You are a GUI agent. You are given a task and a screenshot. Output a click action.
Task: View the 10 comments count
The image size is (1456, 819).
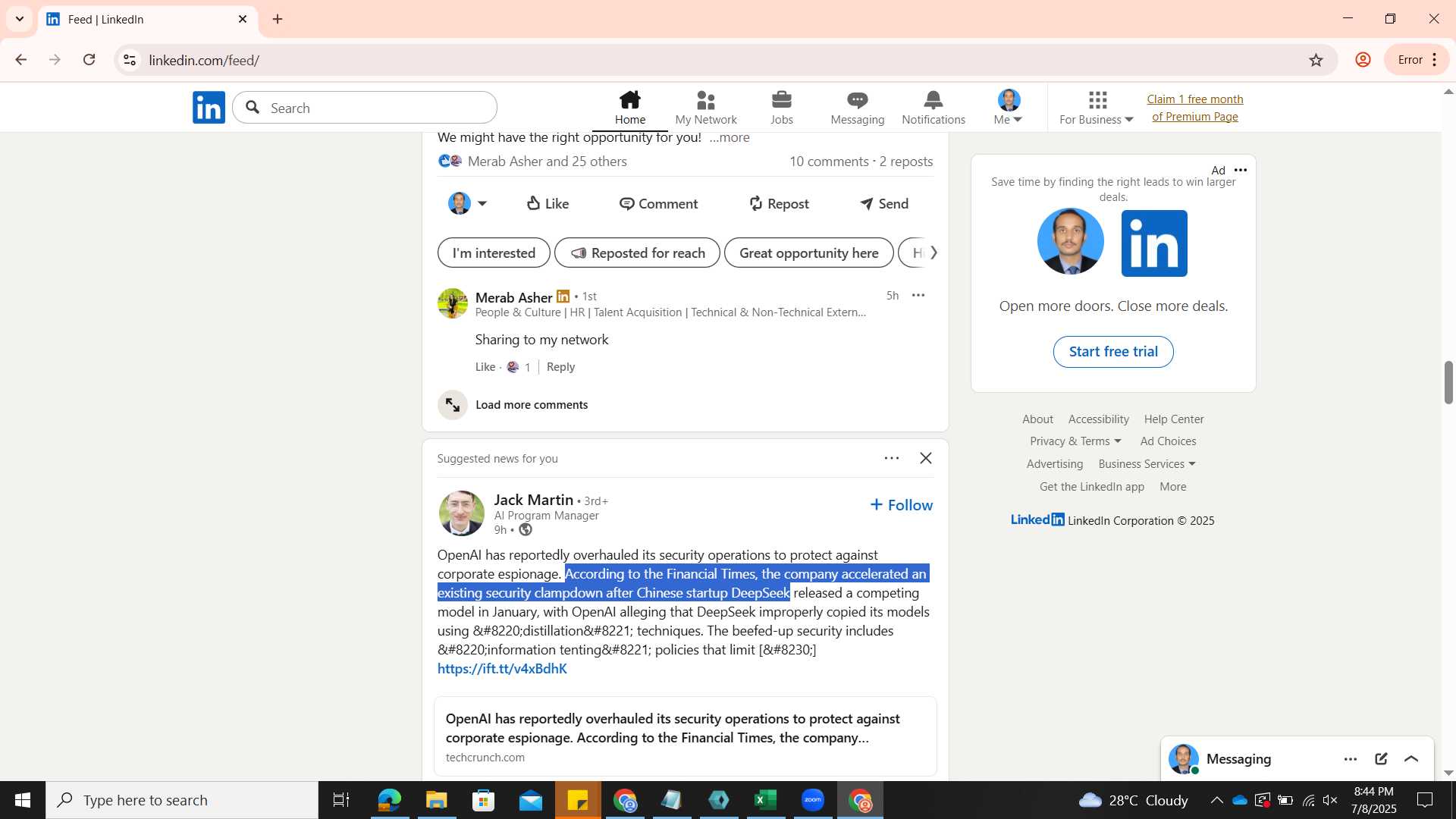829,162
